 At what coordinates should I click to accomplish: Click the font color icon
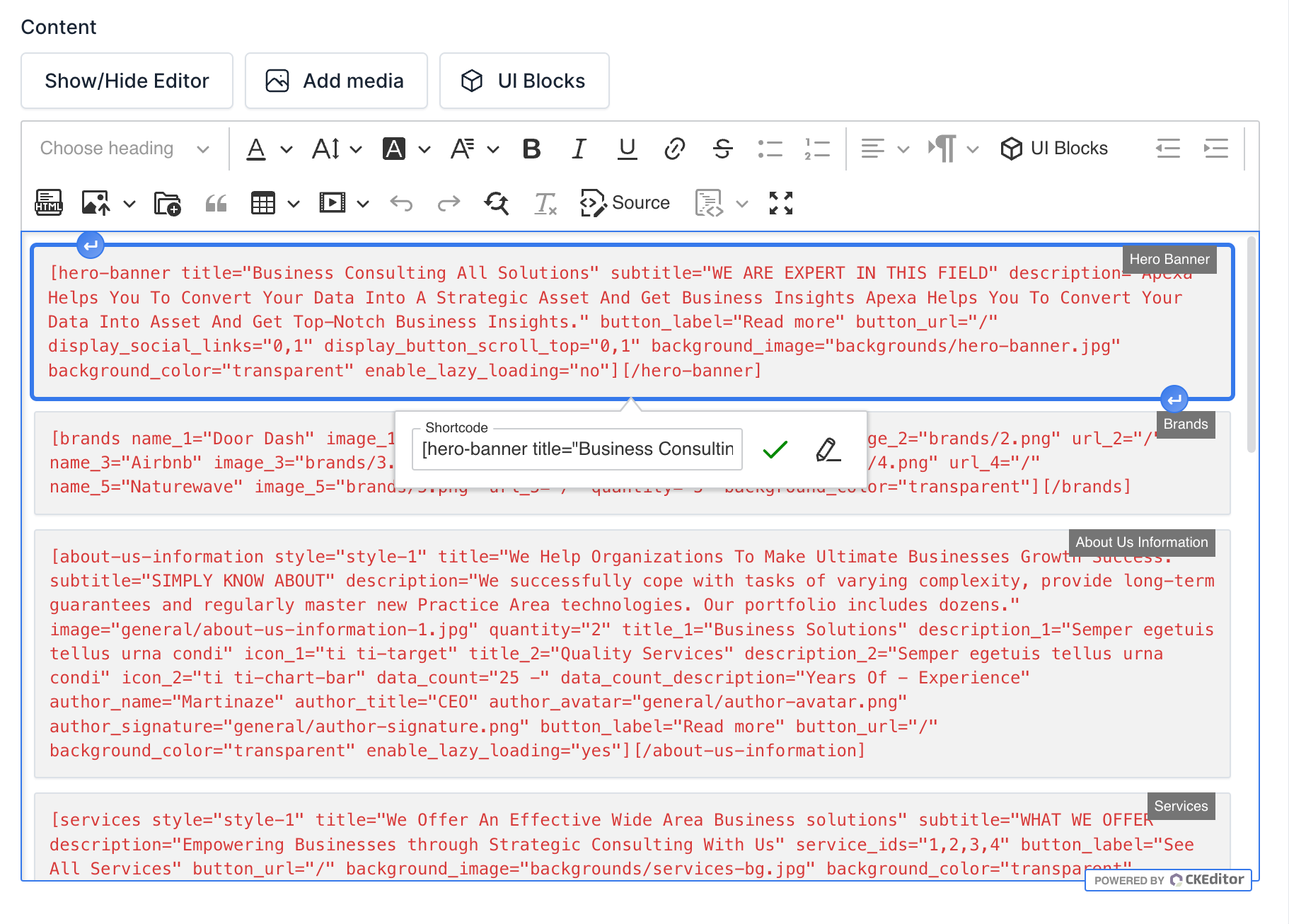(256, 149)
